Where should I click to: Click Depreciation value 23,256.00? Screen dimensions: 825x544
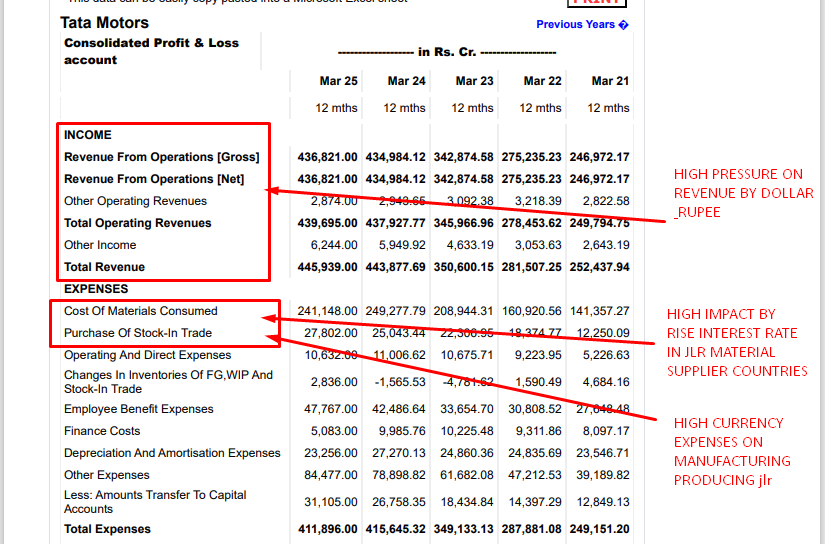330,453
